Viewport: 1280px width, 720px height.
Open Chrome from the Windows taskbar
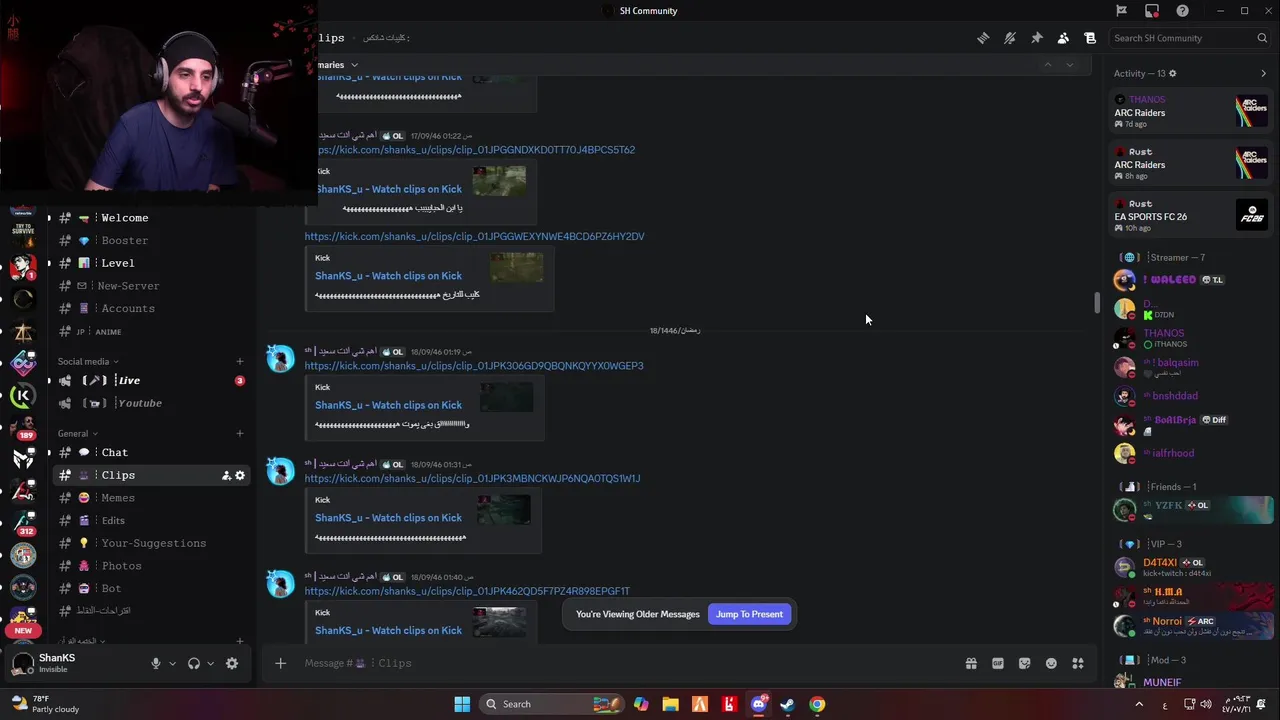point(817,704)
